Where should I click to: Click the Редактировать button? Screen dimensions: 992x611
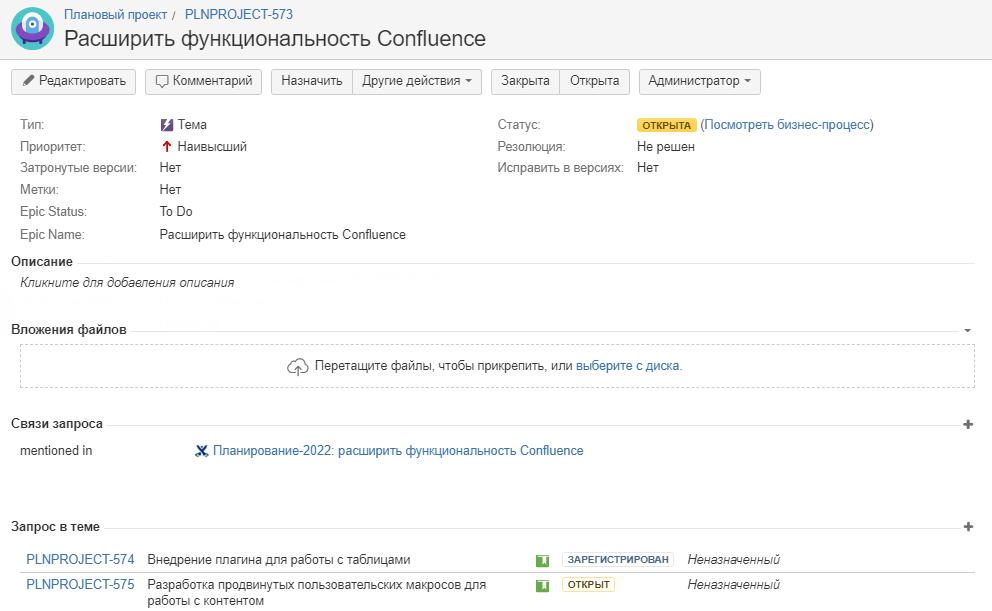[x=73, y=82]
